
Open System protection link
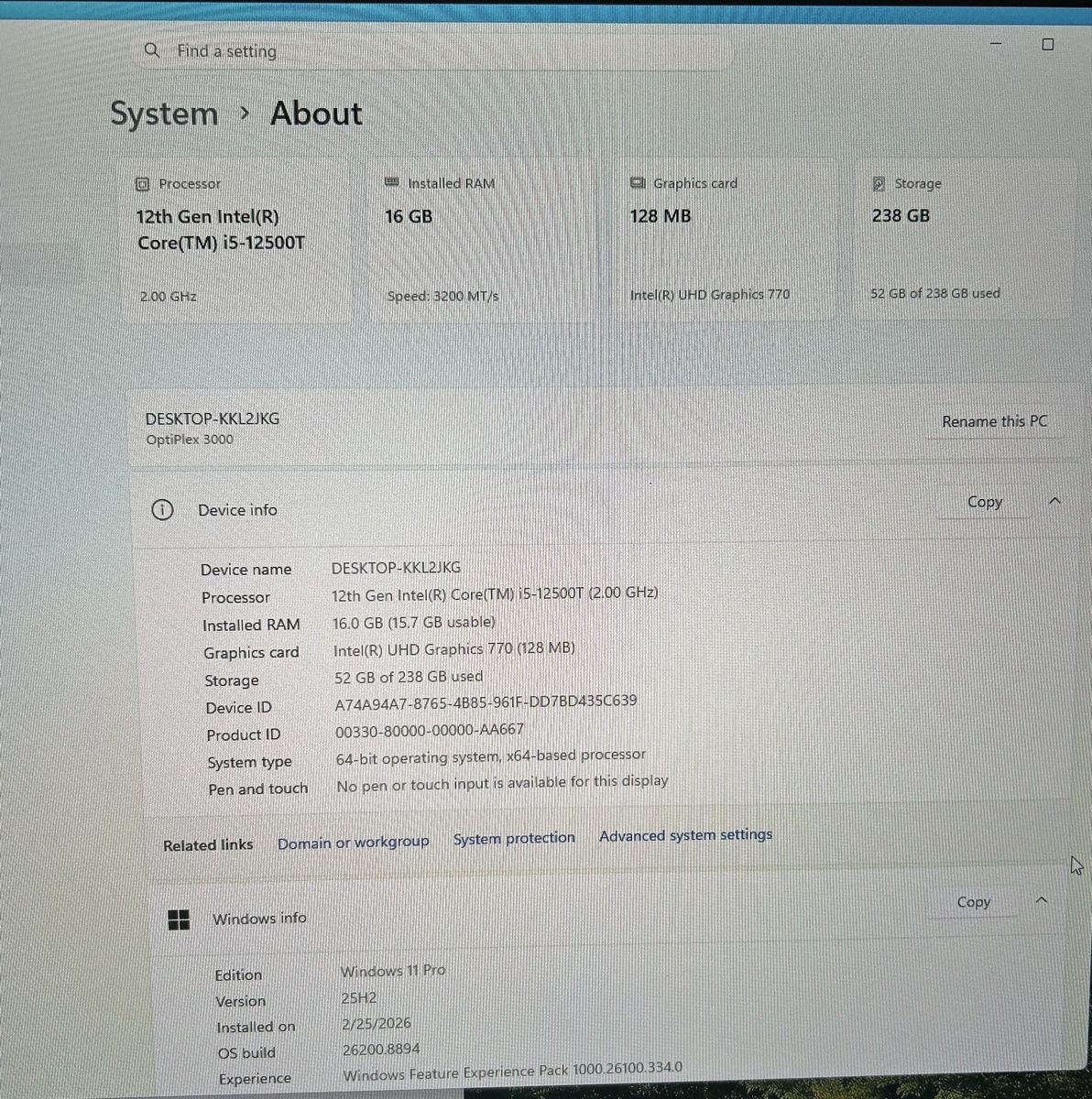[514, 838]
